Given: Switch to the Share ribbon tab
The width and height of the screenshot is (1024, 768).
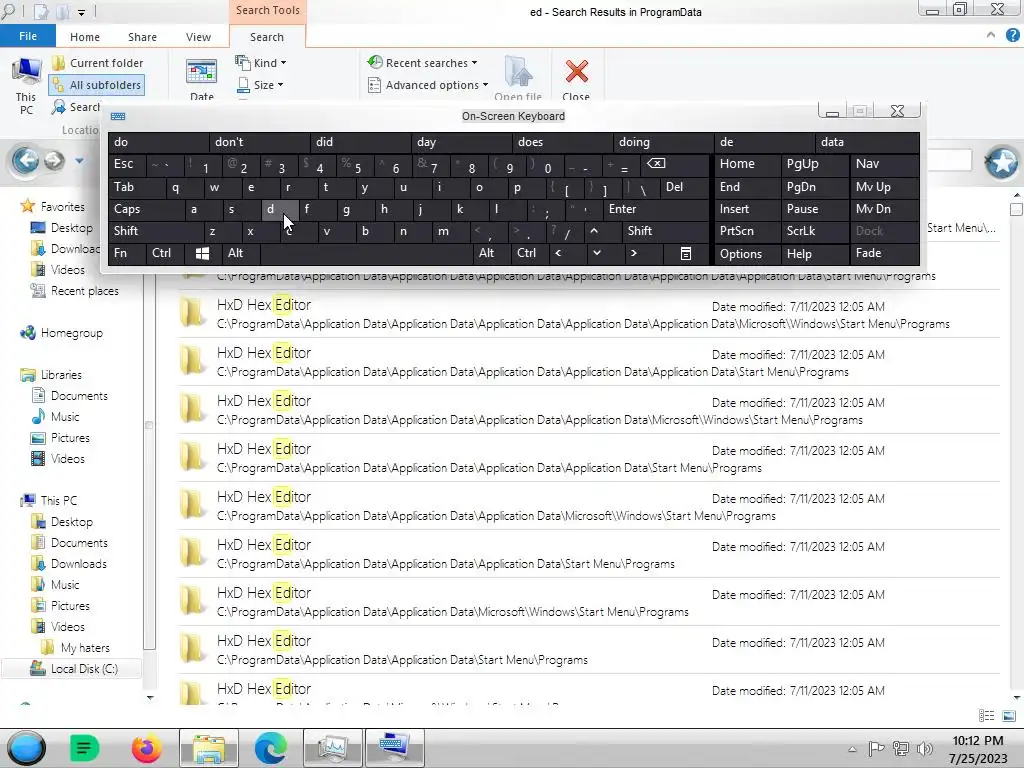Looking at the screenshot, I should pos(142,37).
